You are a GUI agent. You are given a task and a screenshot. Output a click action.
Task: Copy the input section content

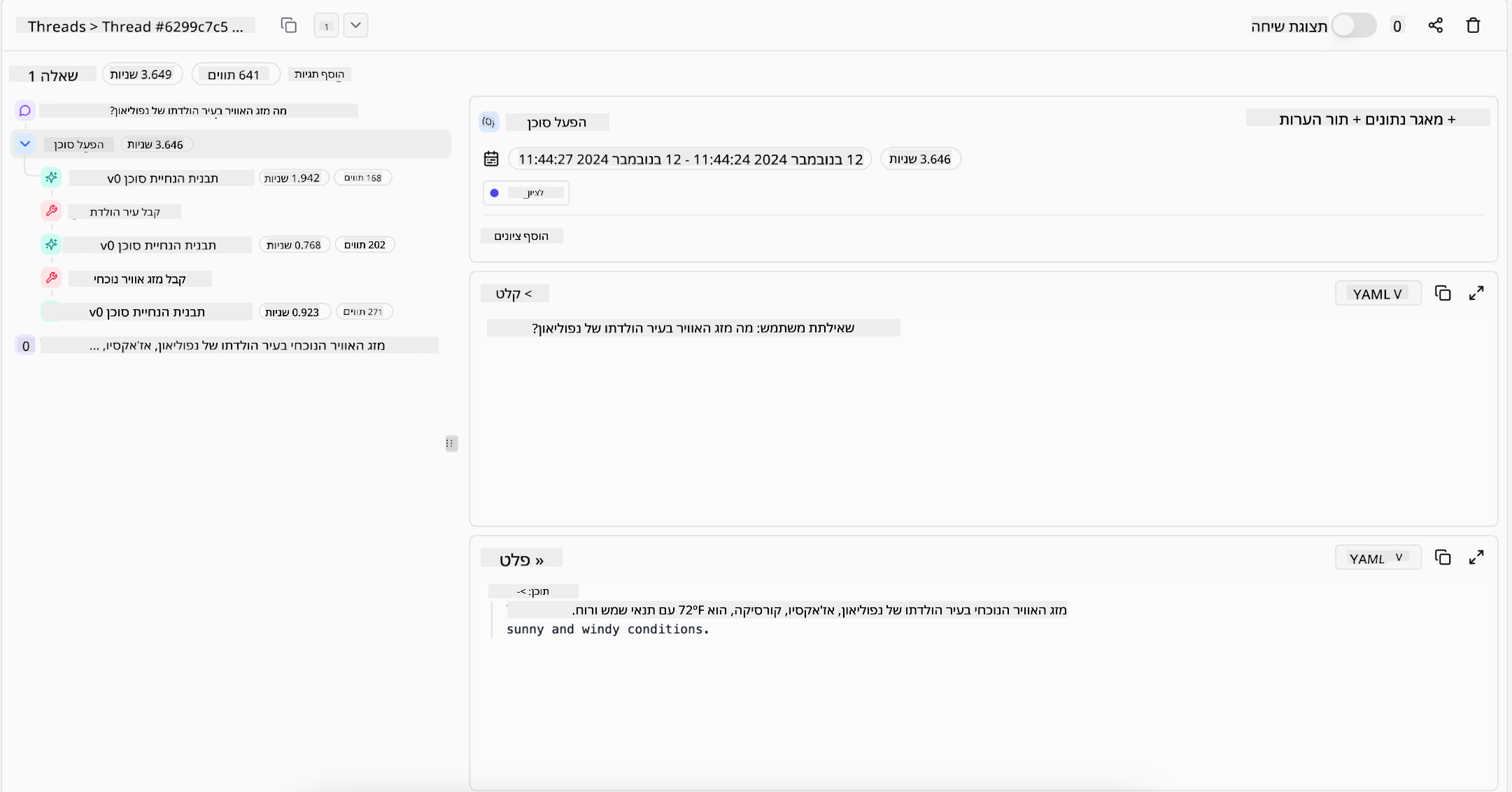point(1443,293)
